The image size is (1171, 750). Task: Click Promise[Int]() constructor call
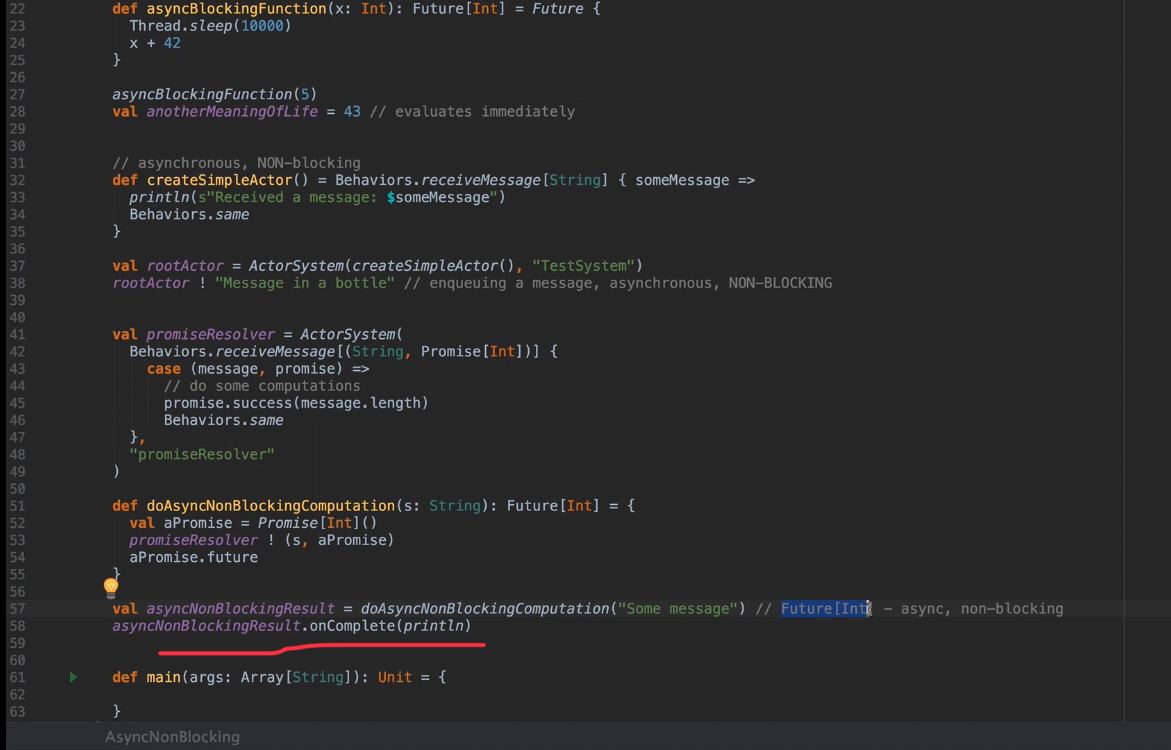(317, 523)
